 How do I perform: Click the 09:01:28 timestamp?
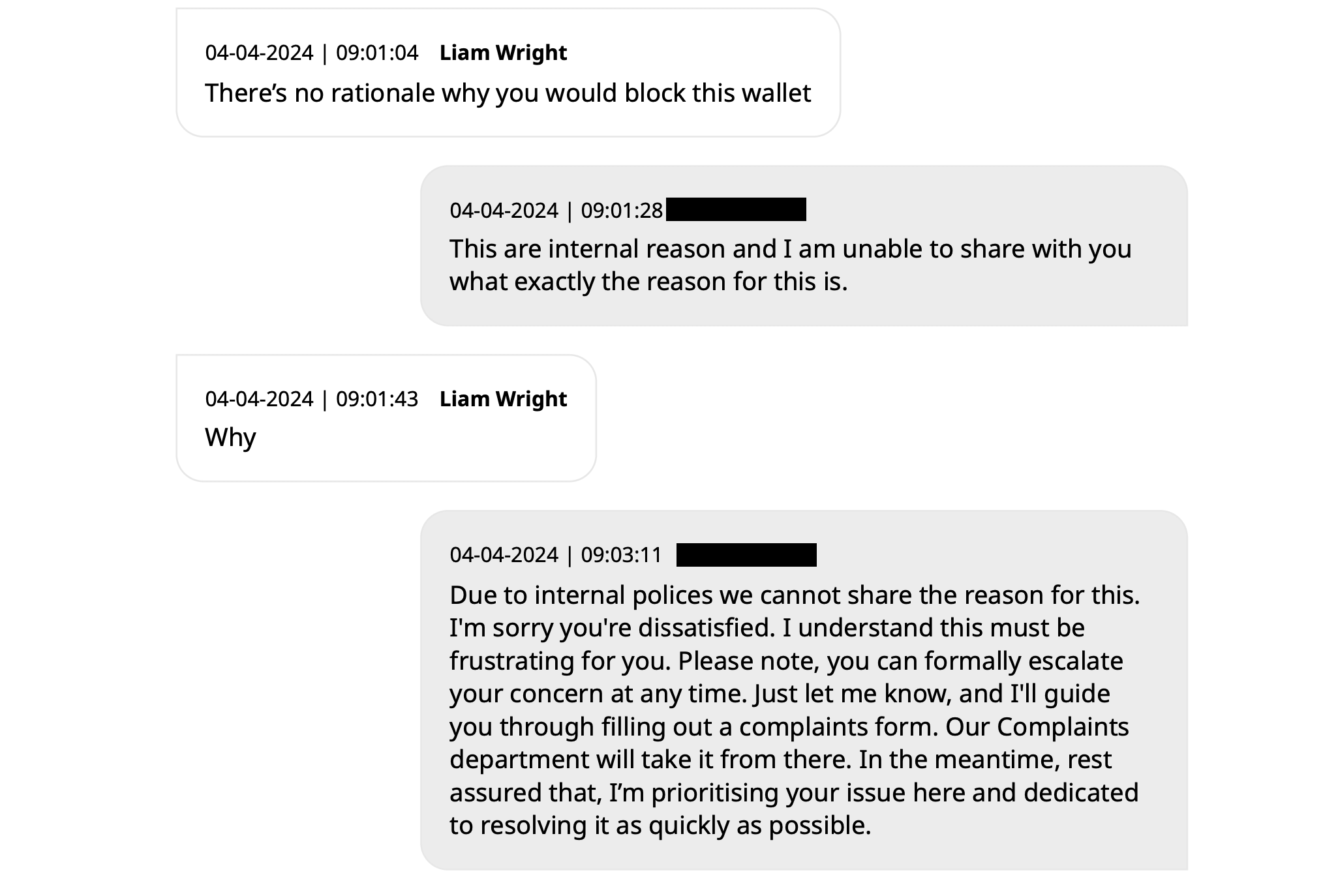(556, 210)
